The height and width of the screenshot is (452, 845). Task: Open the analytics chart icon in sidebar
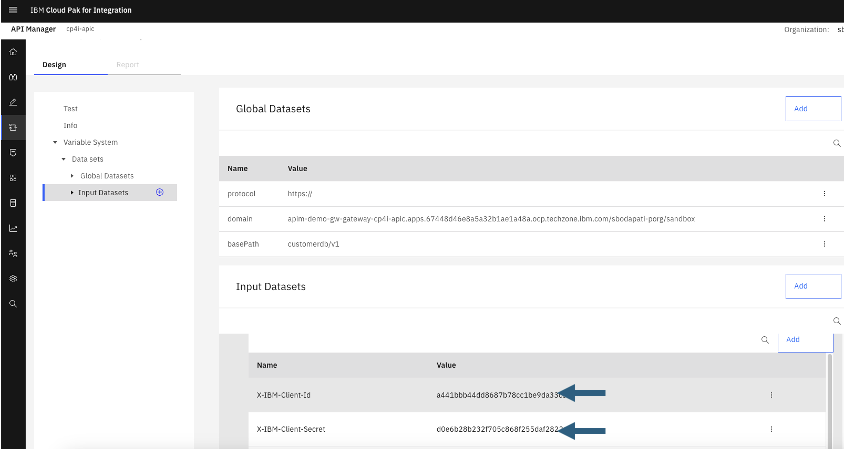point(13,228)
